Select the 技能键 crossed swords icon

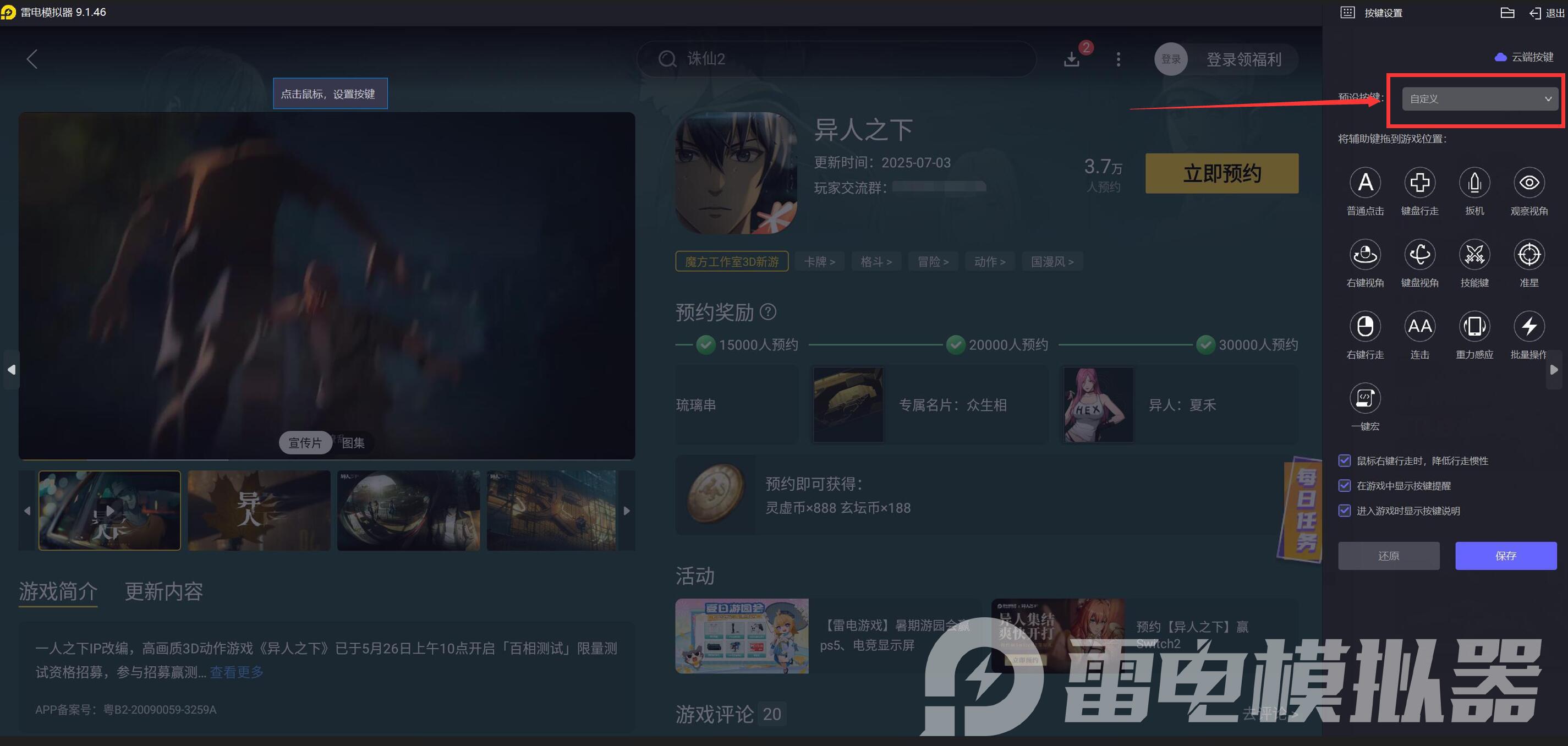point(1474,254)
